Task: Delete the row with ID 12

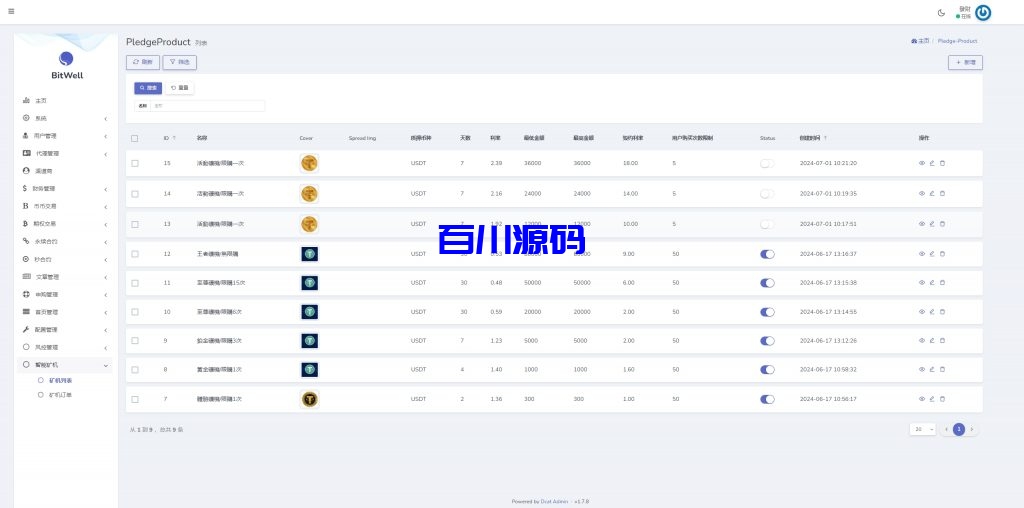Action: pyautogui.click(x=942, y=253)
